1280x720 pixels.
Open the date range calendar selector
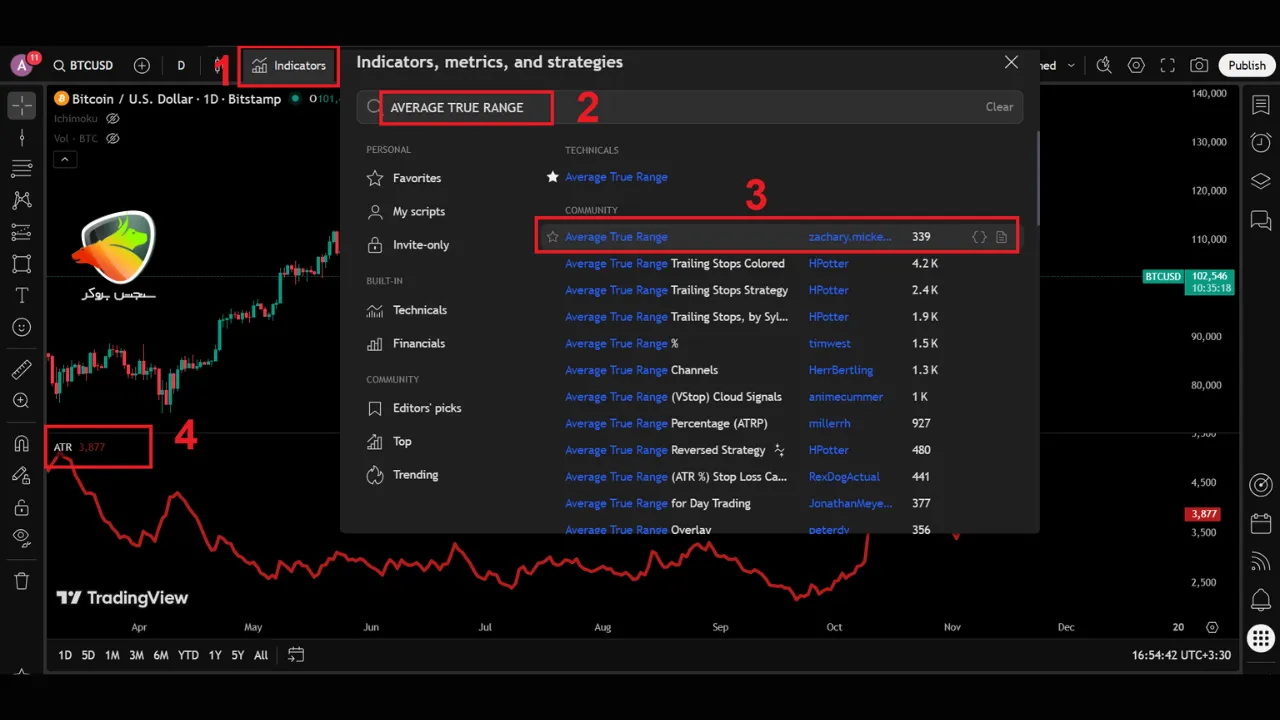(x=296, y=655)
